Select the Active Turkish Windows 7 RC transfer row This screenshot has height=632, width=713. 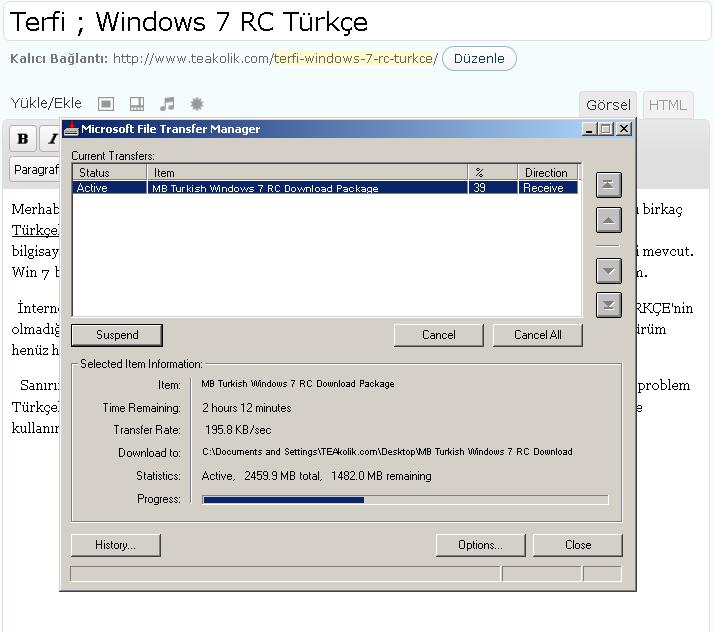pos(326,188)
